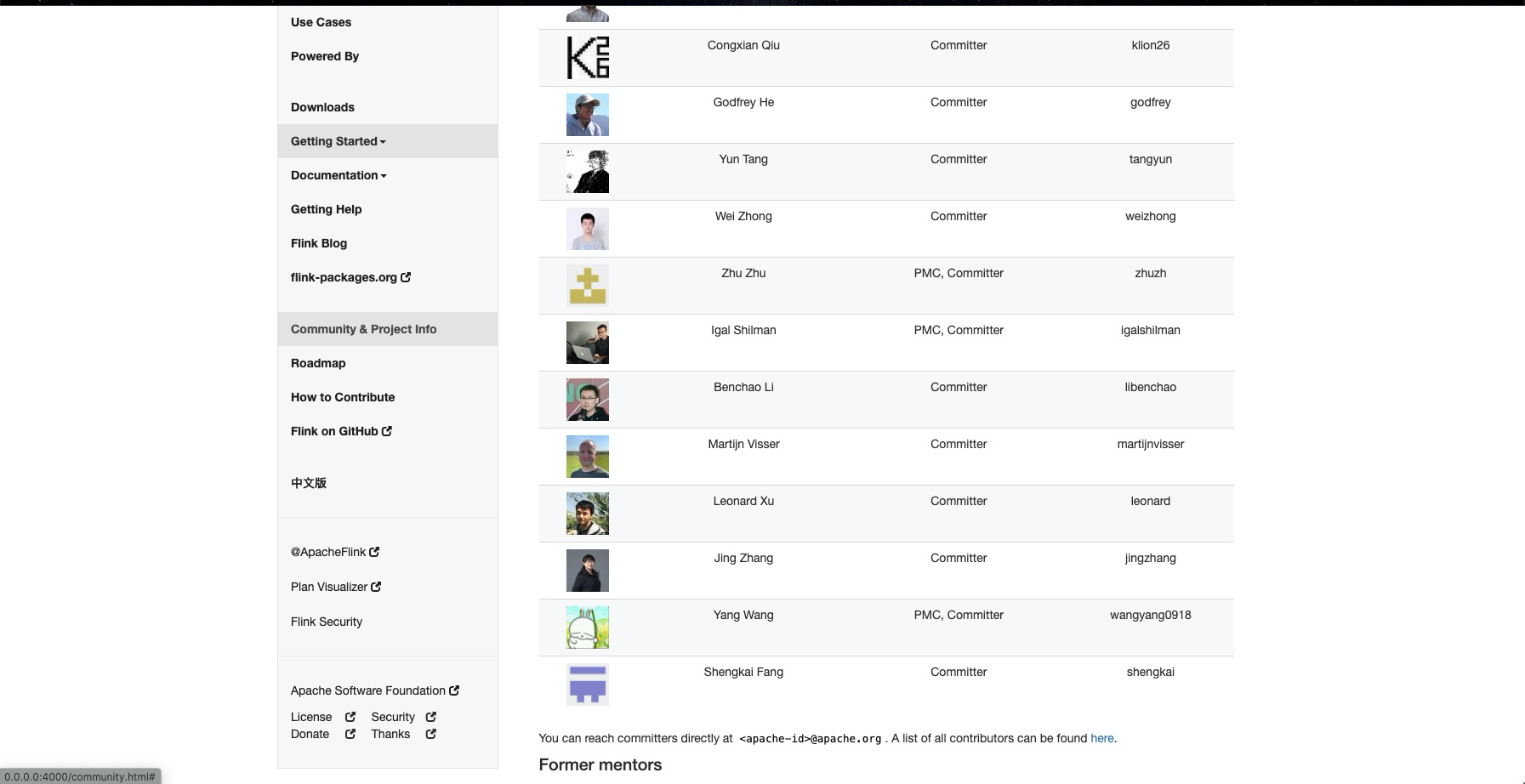Click Igal Shilman's profile photo
The width and height of the screenshot is (1525, 784).
(x=588, y=343)
